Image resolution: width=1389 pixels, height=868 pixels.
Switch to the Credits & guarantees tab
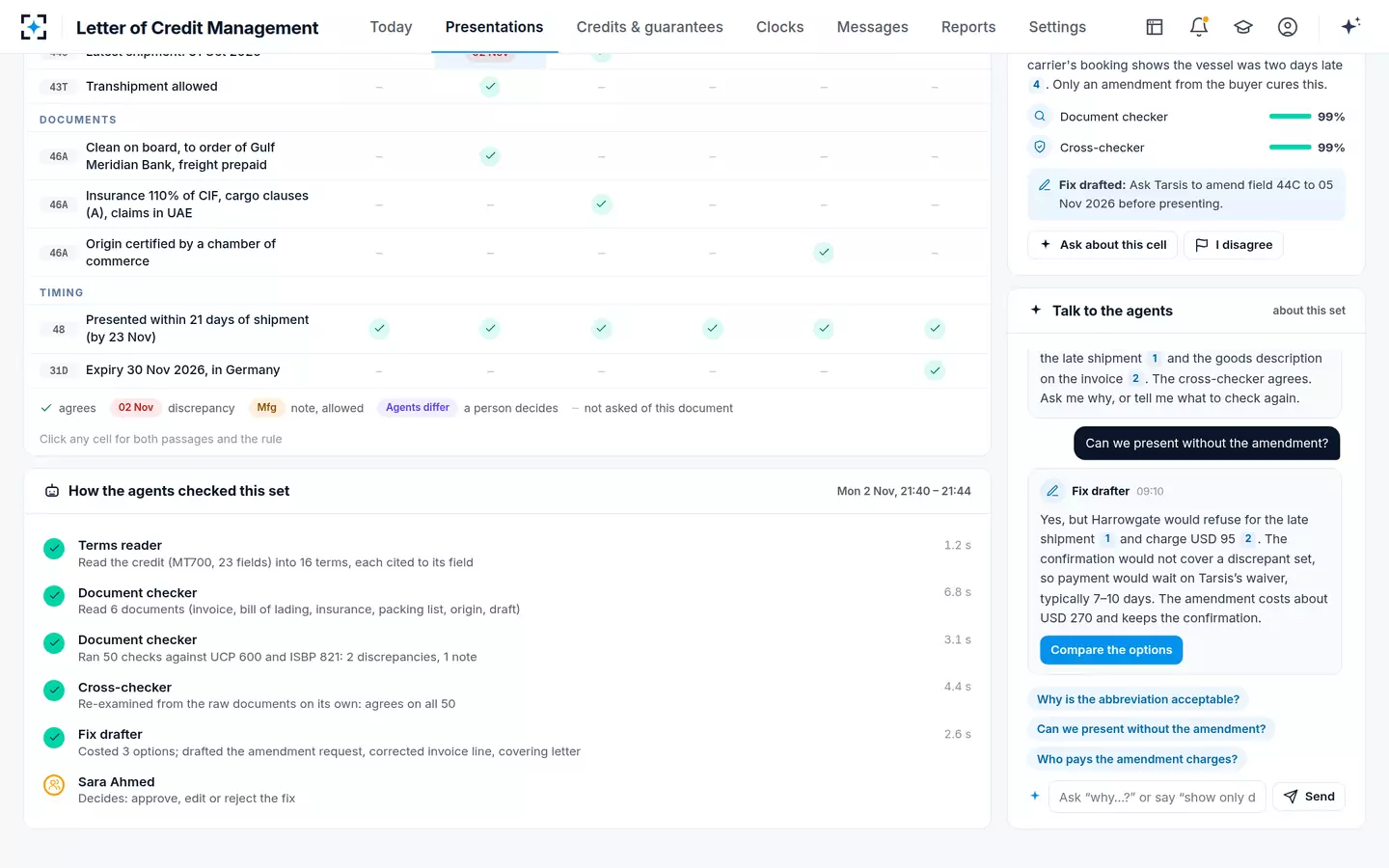click(650, 27)
